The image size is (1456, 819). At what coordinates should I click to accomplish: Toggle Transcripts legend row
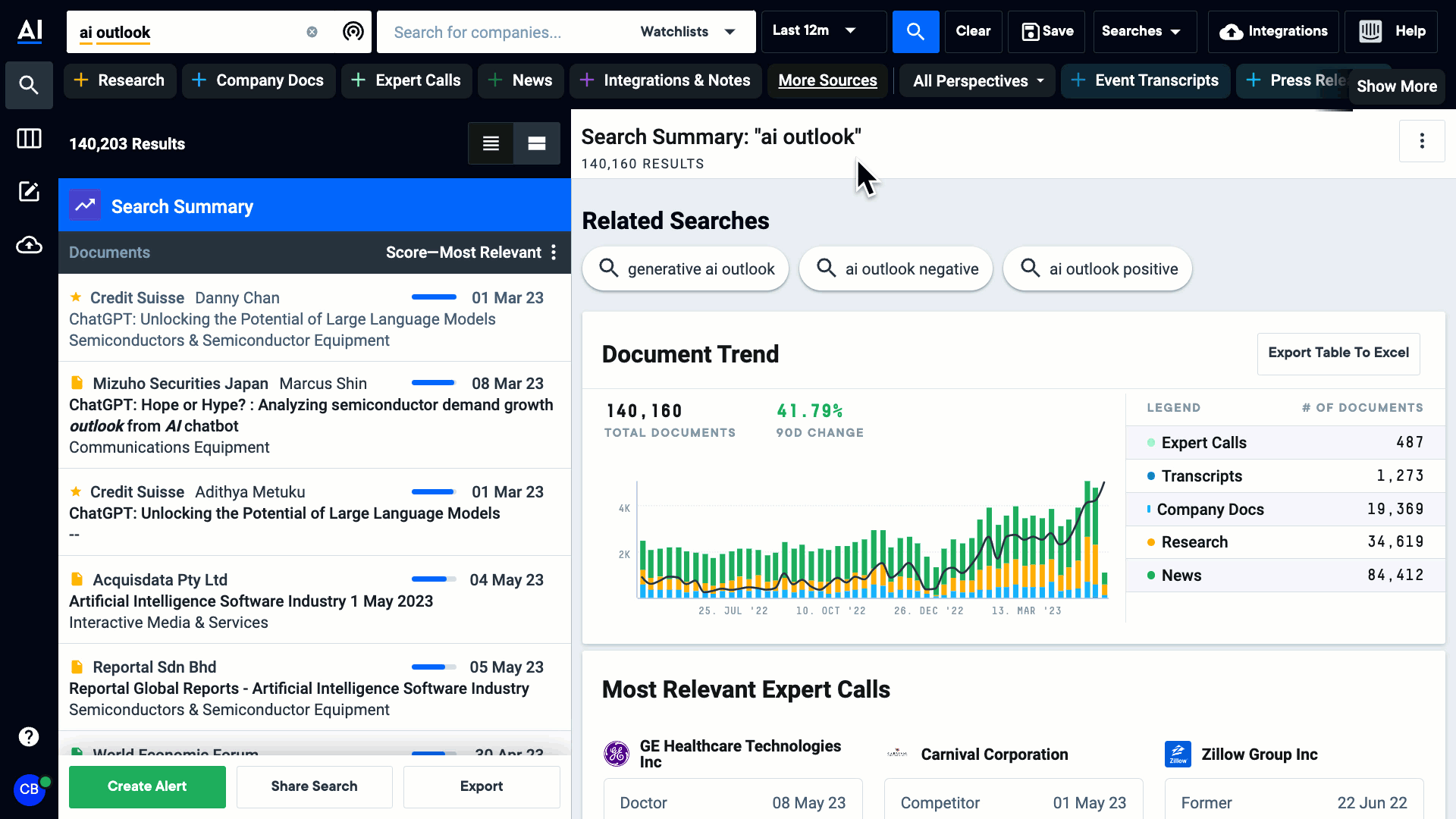[1285, 475]
